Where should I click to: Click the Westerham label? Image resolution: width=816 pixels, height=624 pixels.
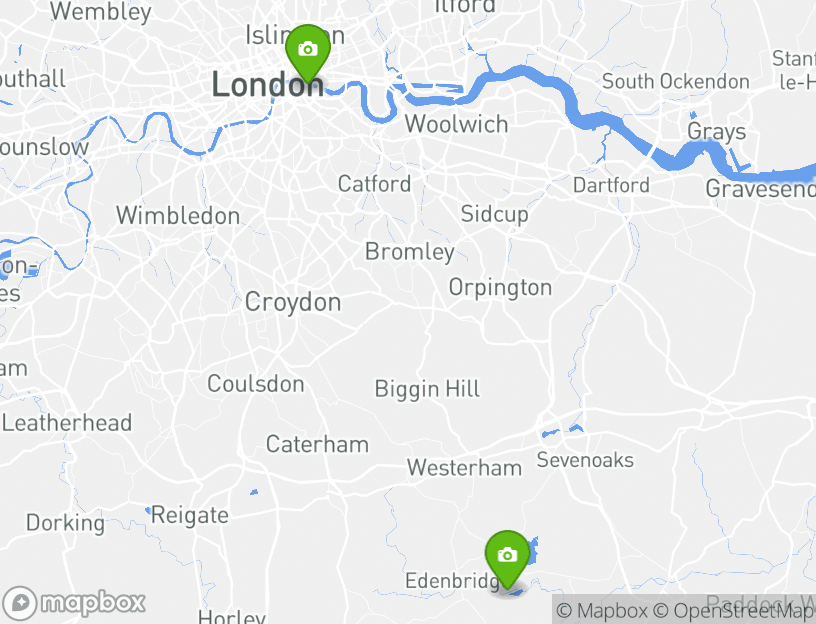click(464, 467)
